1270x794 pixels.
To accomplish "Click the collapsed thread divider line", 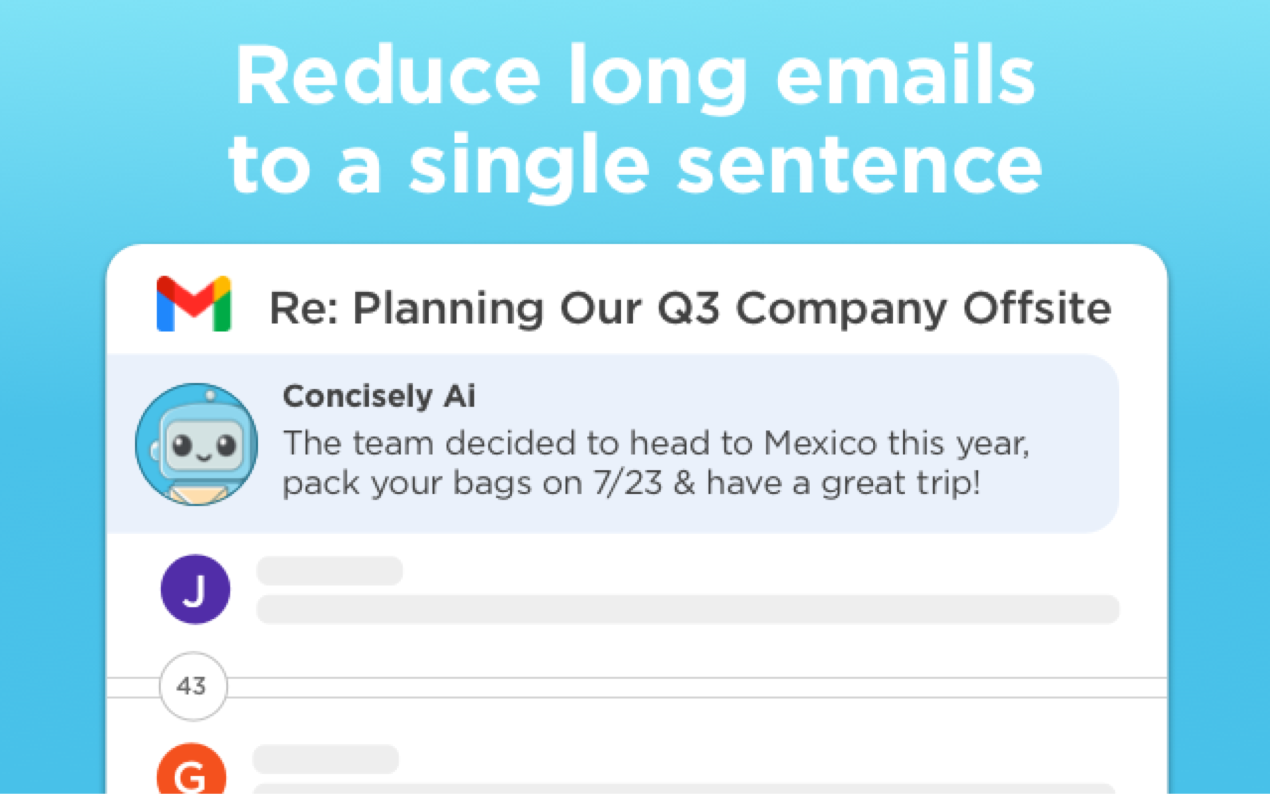I will coord(700,687).
